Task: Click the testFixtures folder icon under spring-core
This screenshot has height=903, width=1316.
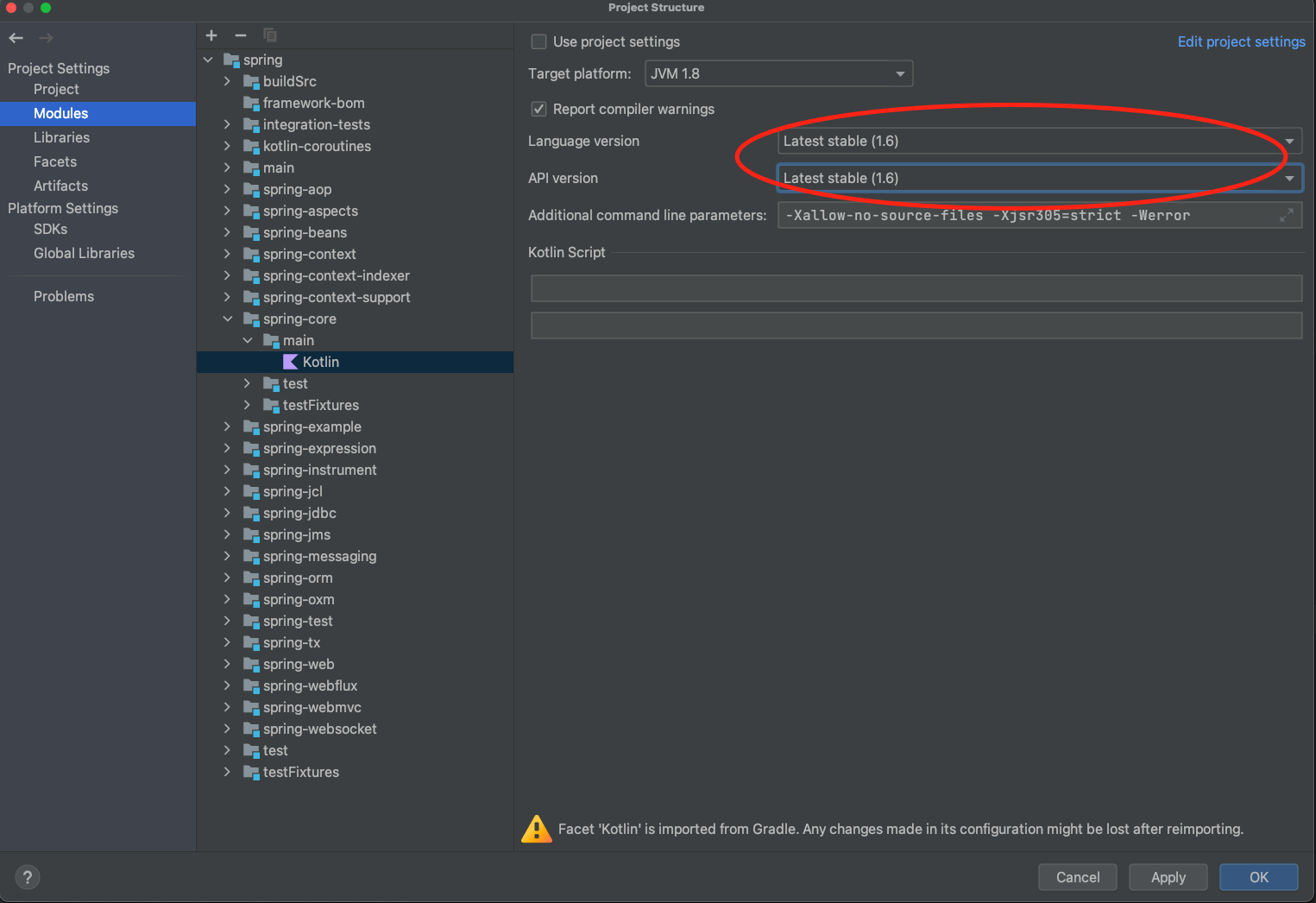Action: (x=271, y=405)
